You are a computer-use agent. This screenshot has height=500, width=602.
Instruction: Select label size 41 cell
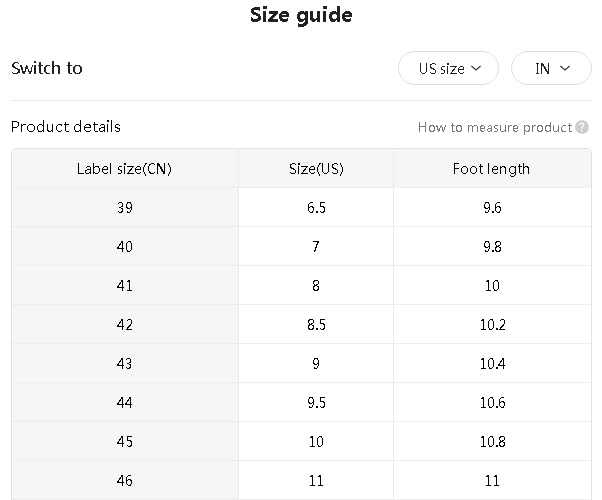(x=124, y=286)
